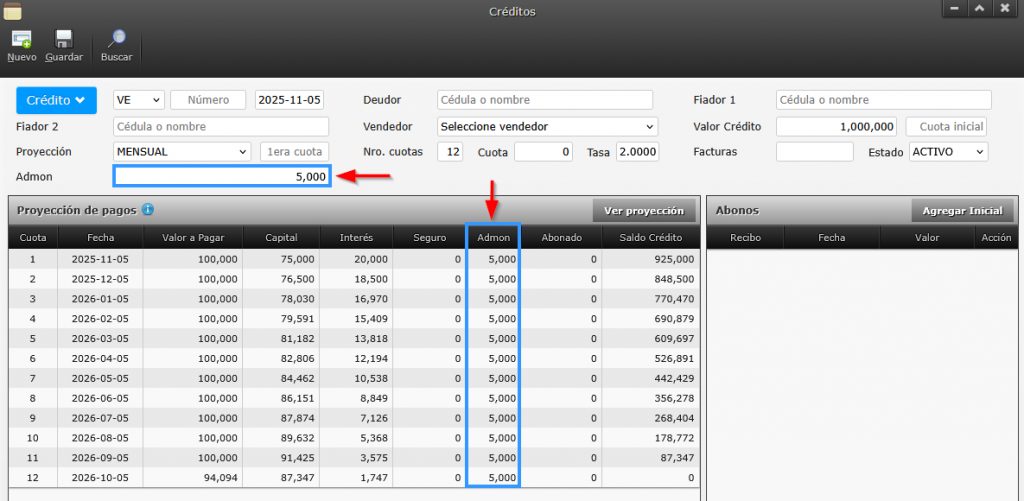Click the app icon in title bar
The width and height of the screenshot is (1024, 501).
coord(13,11)
